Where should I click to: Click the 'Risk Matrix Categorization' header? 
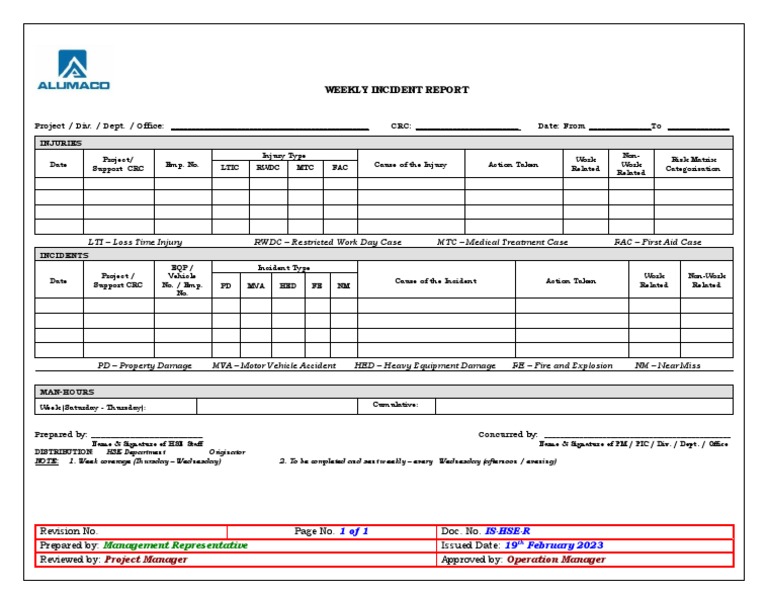point(693,164)
